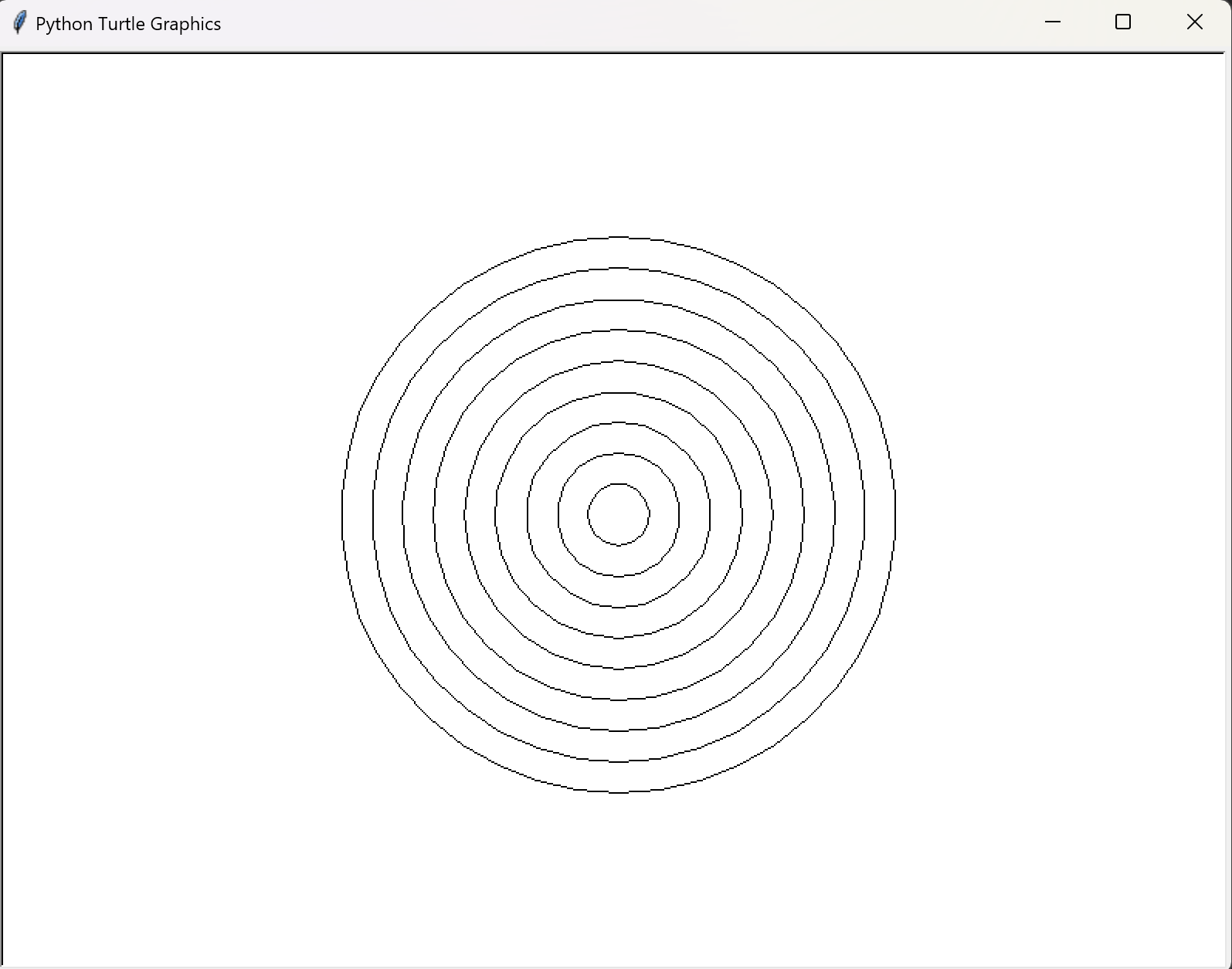Click the ring between the smallest and second circles

pyautogui.click(x=664, y=514)
